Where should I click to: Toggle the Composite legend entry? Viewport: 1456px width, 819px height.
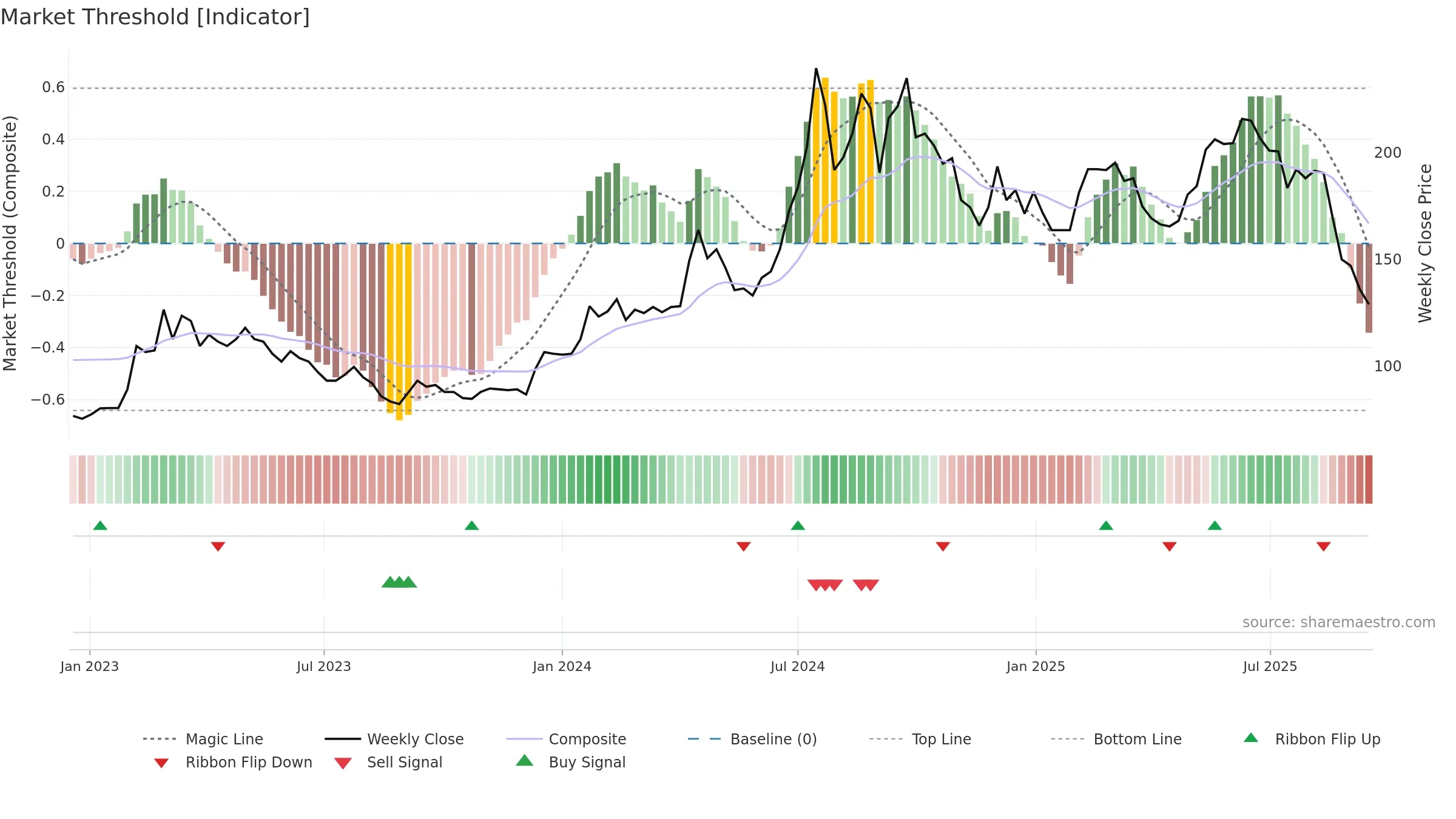pos(566,740)
